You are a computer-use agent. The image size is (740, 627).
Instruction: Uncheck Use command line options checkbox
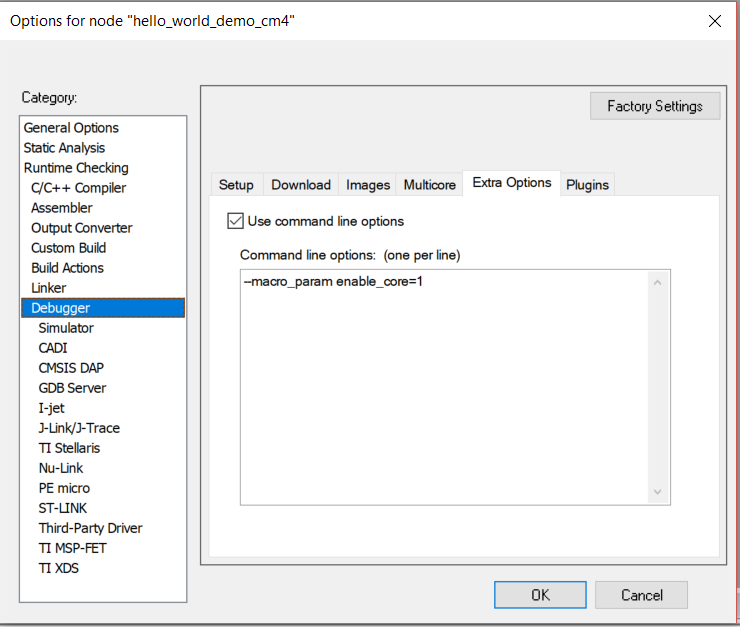point(236,221)
